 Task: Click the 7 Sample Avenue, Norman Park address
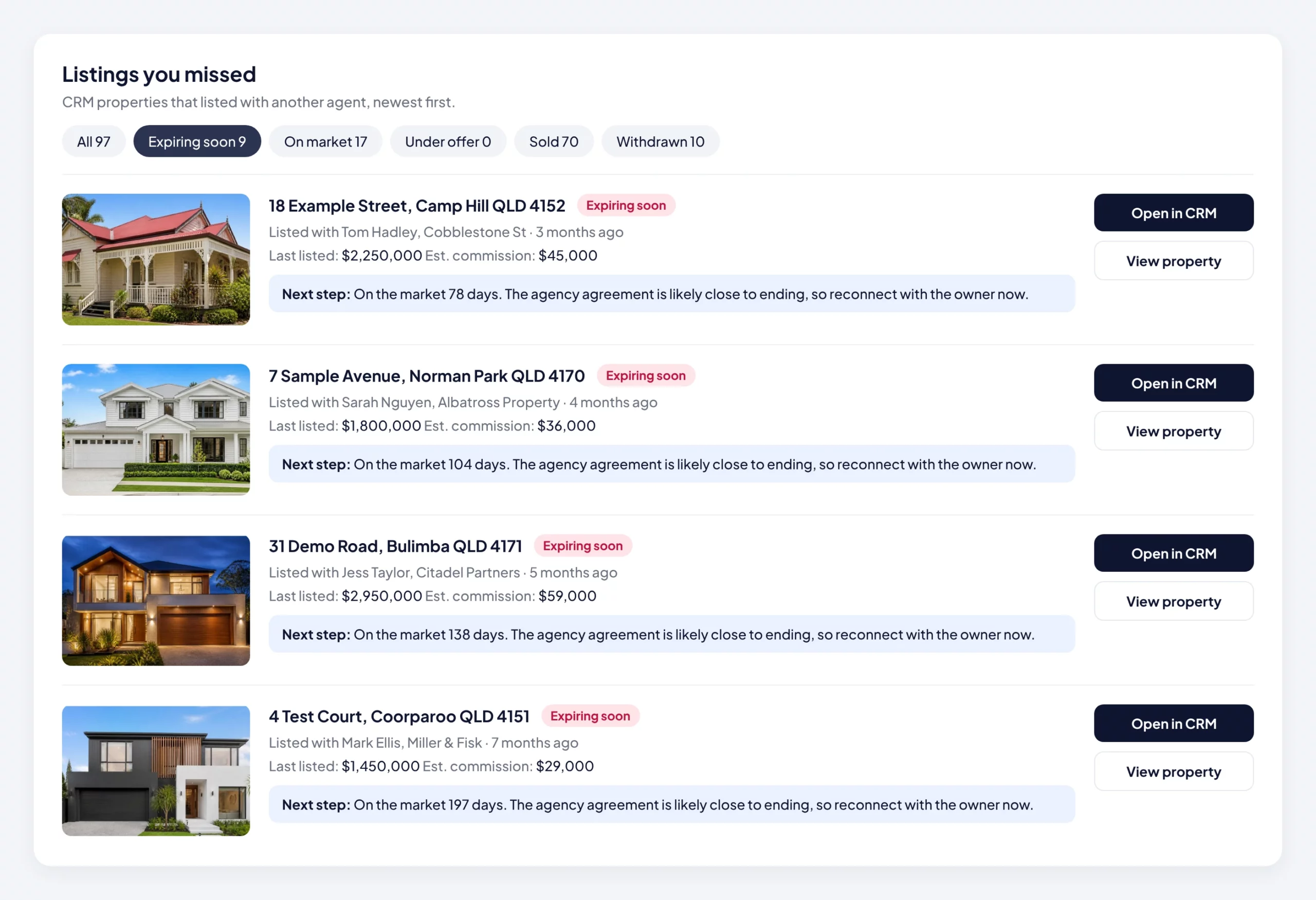(426, 376)
